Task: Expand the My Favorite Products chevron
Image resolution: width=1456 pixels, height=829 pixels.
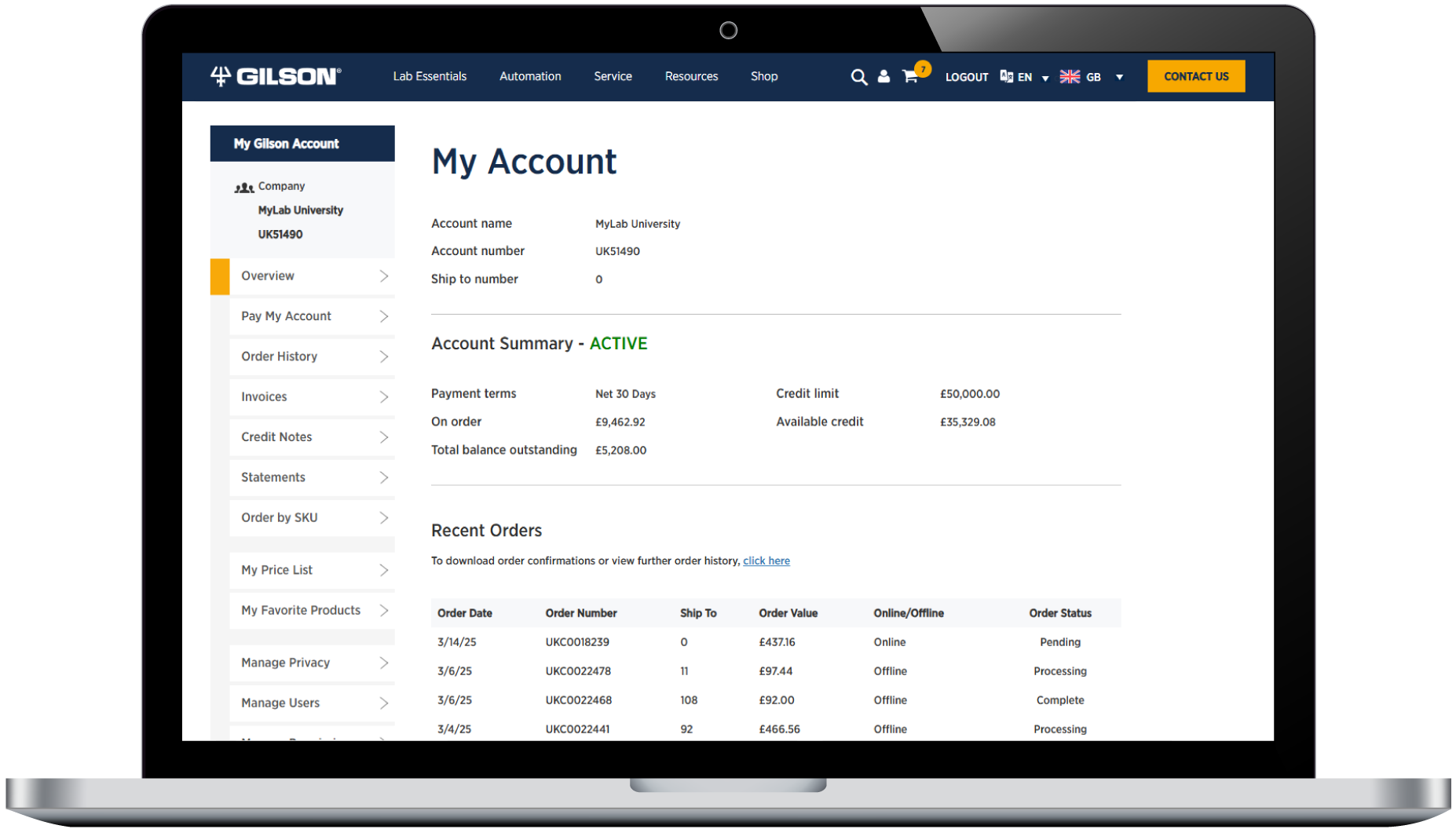Action: click(x=384, y=611)
